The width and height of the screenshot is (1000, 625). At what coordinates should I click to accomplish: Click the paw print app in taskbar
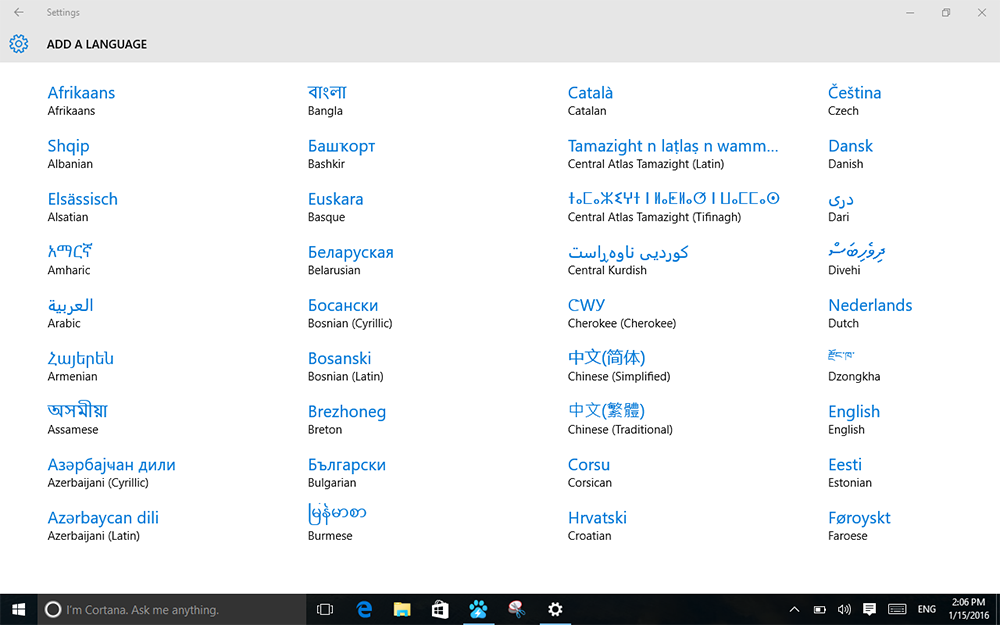(478, 609)
